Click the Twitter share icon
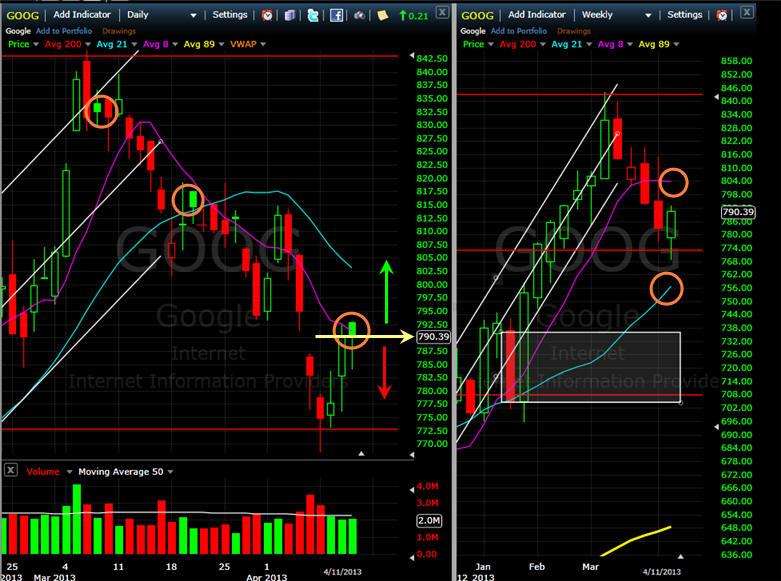The image size is (781, 581). 313,15
